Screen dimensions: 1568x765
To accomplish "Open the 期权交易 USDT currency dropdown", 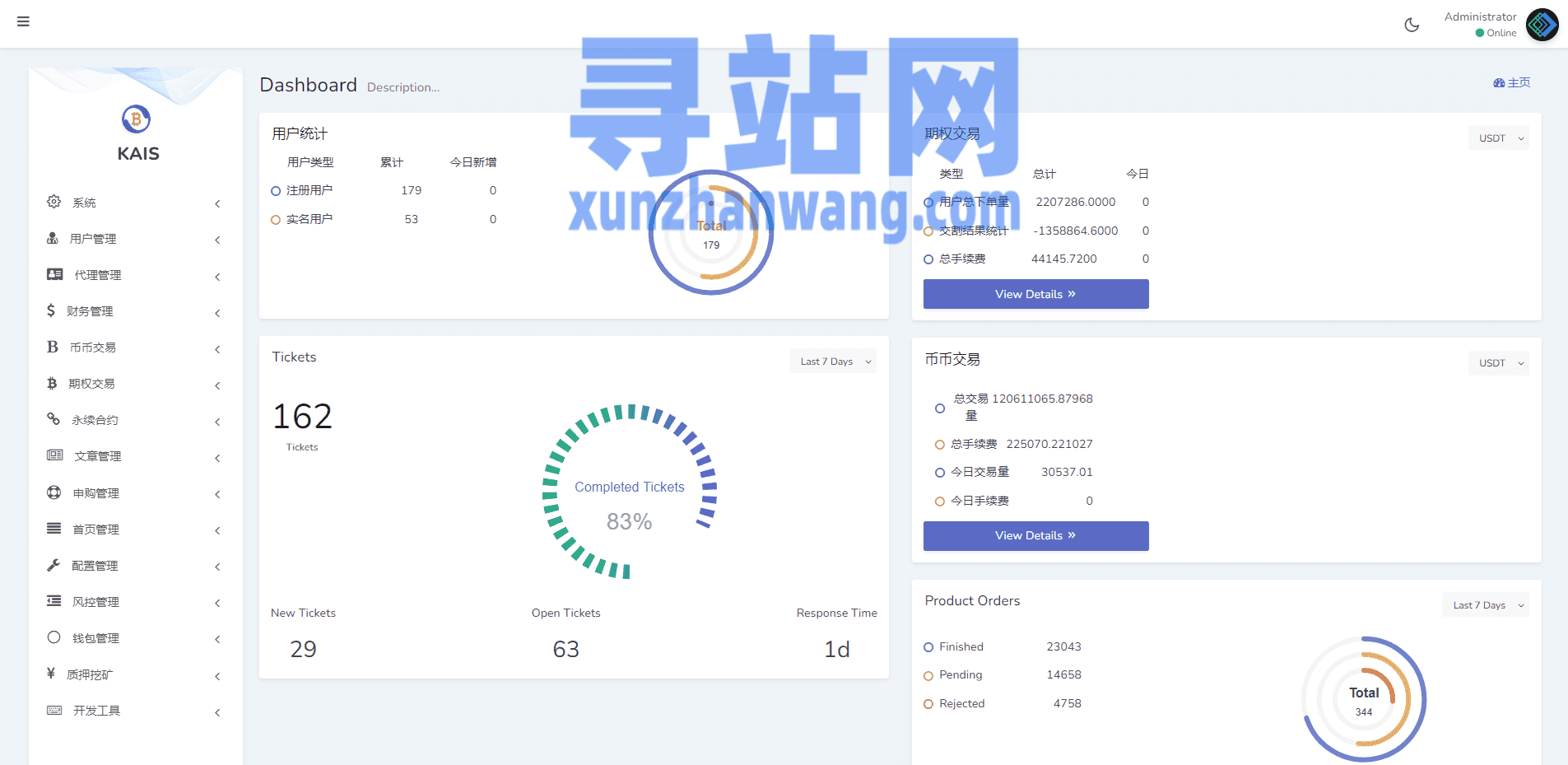I will pyautogui.click(x=1499, y=138).
